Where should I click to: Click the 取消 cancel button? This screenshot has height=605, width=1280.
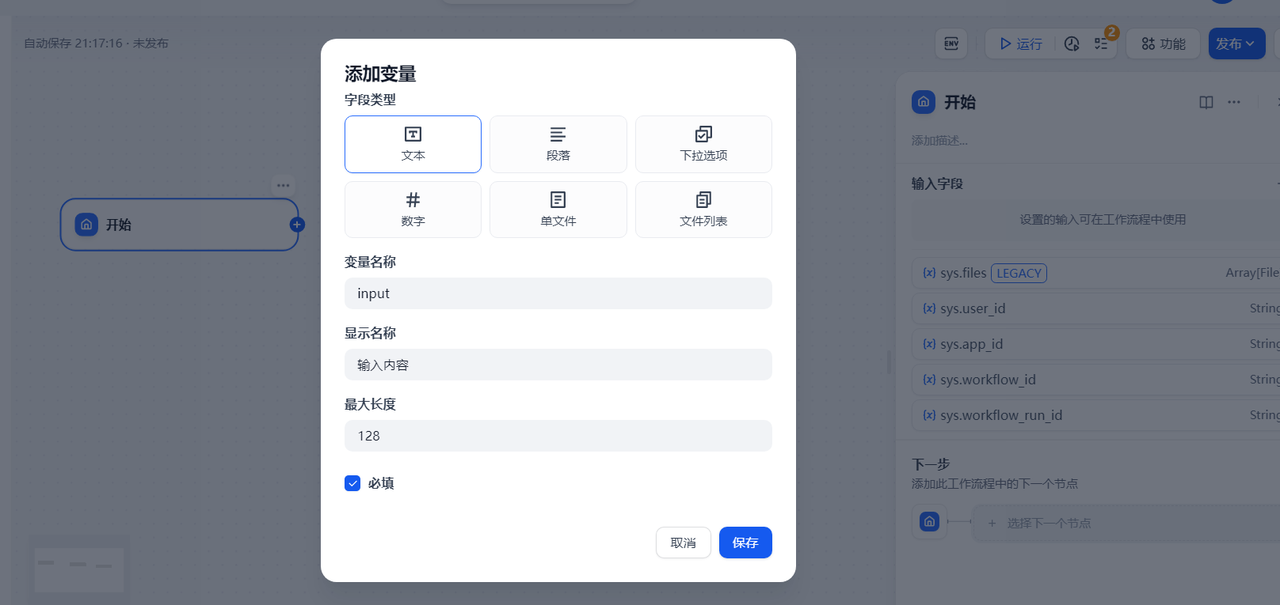683,542
